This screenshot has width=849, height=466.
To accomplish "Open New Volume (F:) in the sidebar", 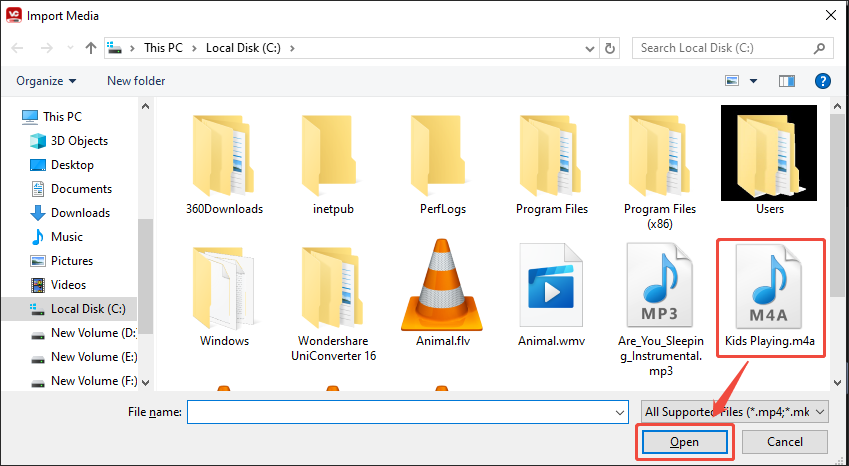I will pos(83,380).
